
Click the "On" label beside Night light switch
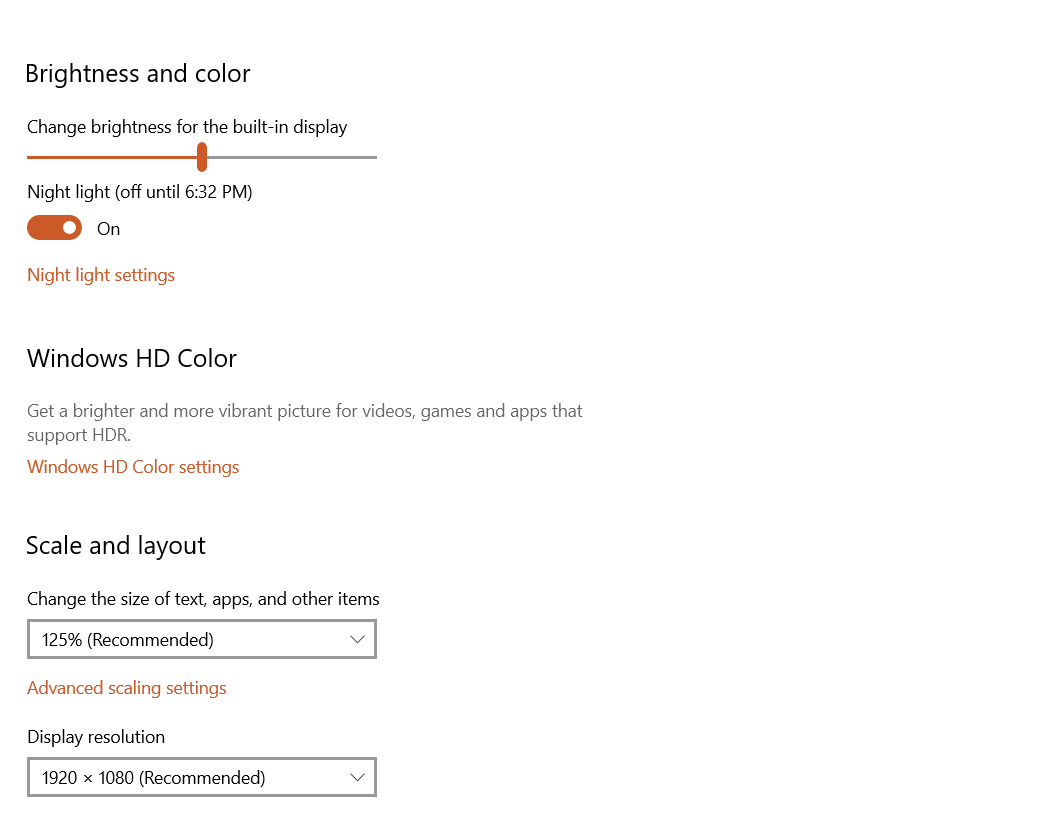(108, 229)
